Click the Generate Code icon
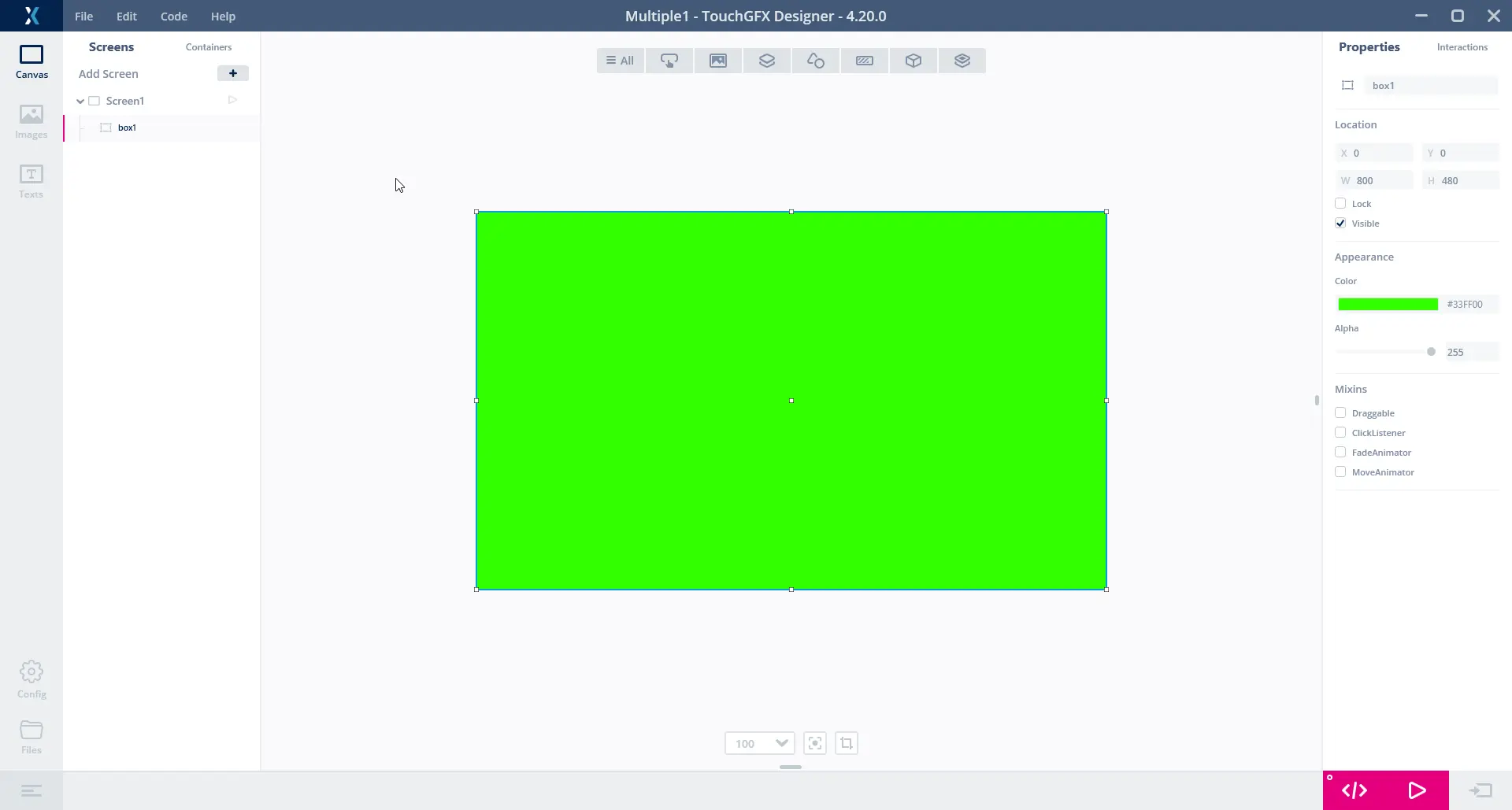This screenshot has height=810, width=1512. [1354, 790]
